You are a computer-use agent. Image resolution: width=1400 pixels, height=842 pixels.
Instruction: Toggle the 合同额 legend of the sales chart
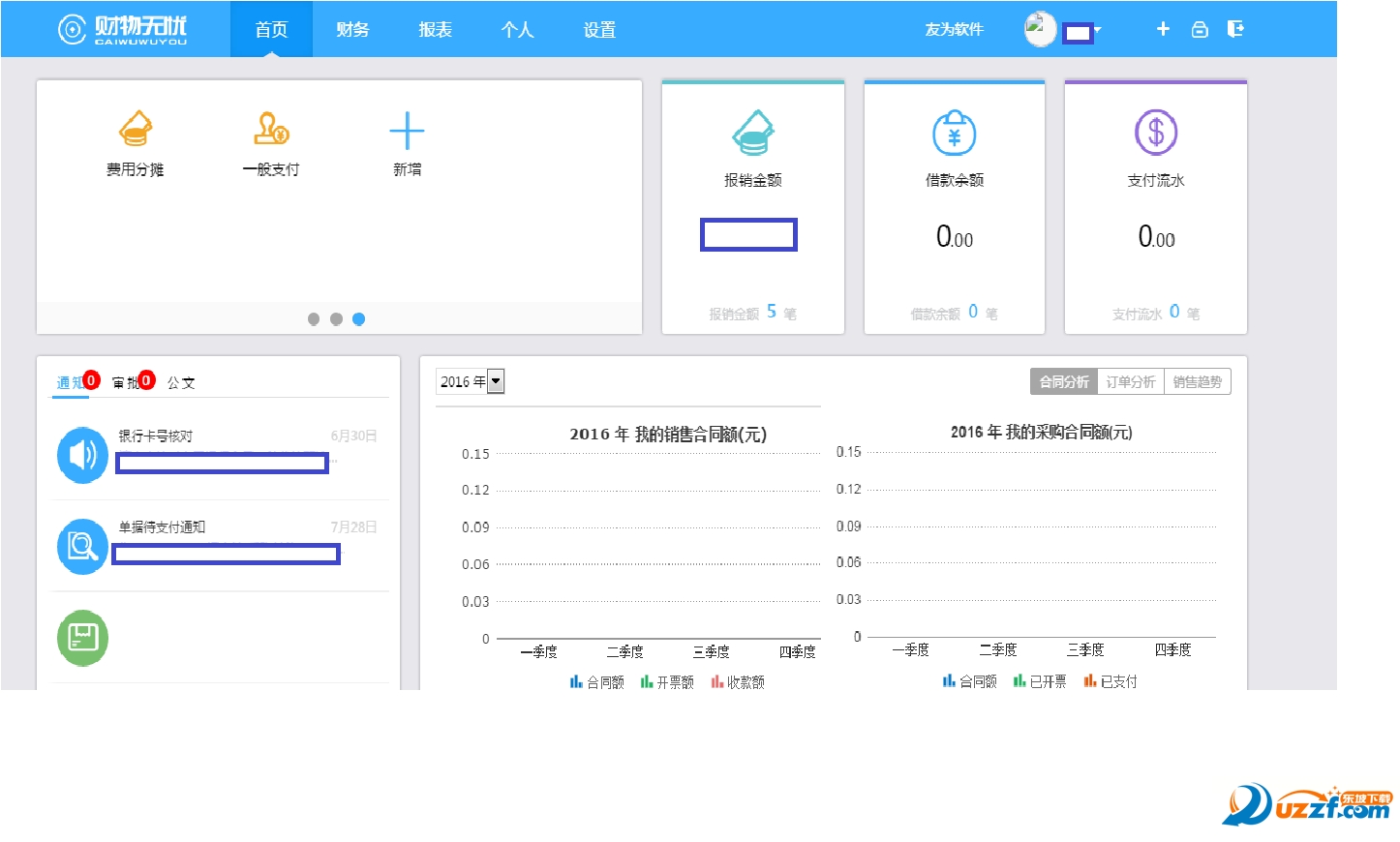point(597,682)
